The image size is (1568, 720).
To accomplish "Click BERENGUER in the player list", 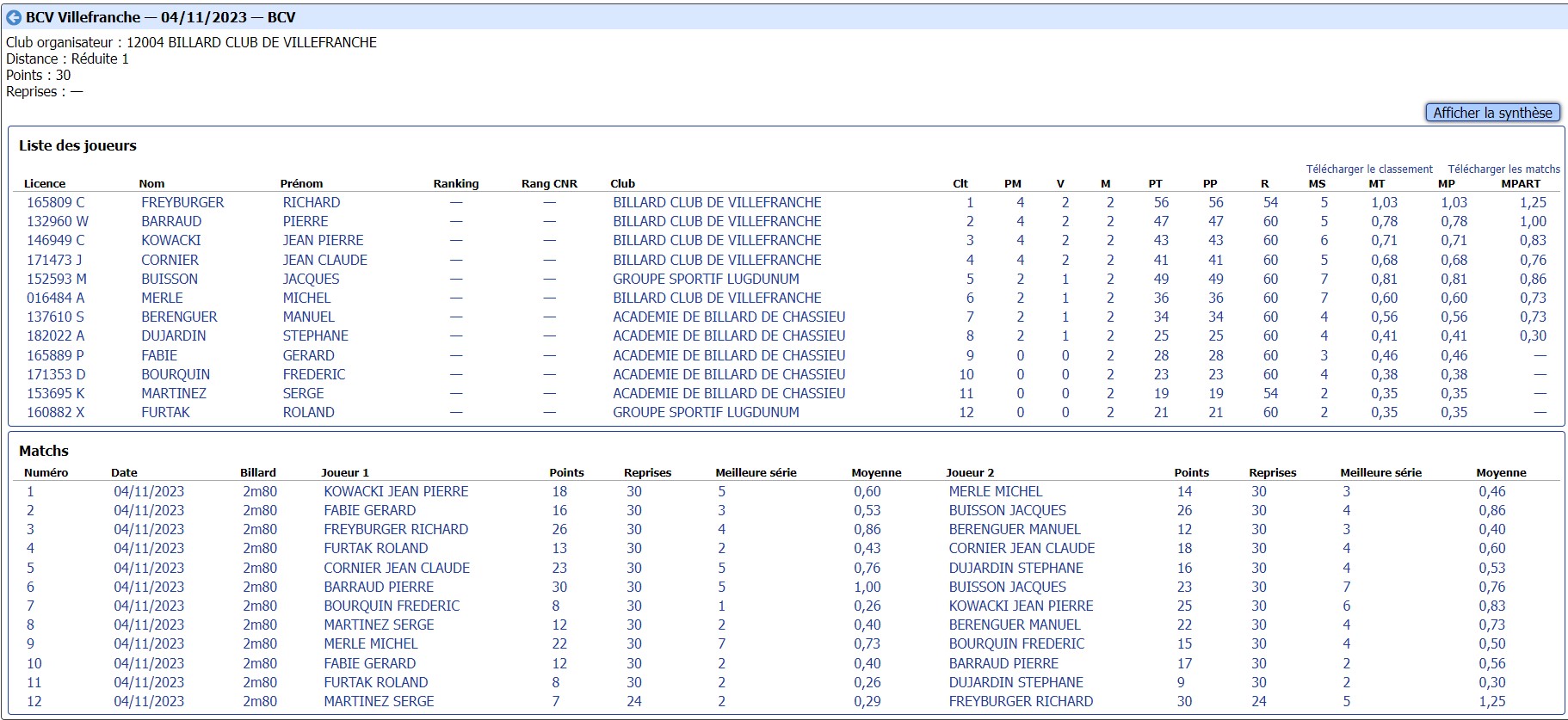I will point(179,317).
